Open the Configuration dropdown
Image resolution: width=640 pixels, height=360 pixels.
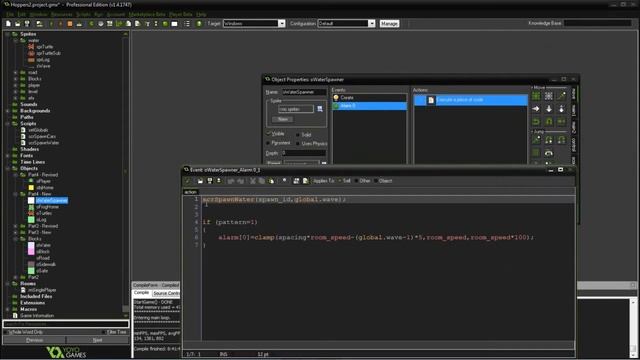(371, 24)
